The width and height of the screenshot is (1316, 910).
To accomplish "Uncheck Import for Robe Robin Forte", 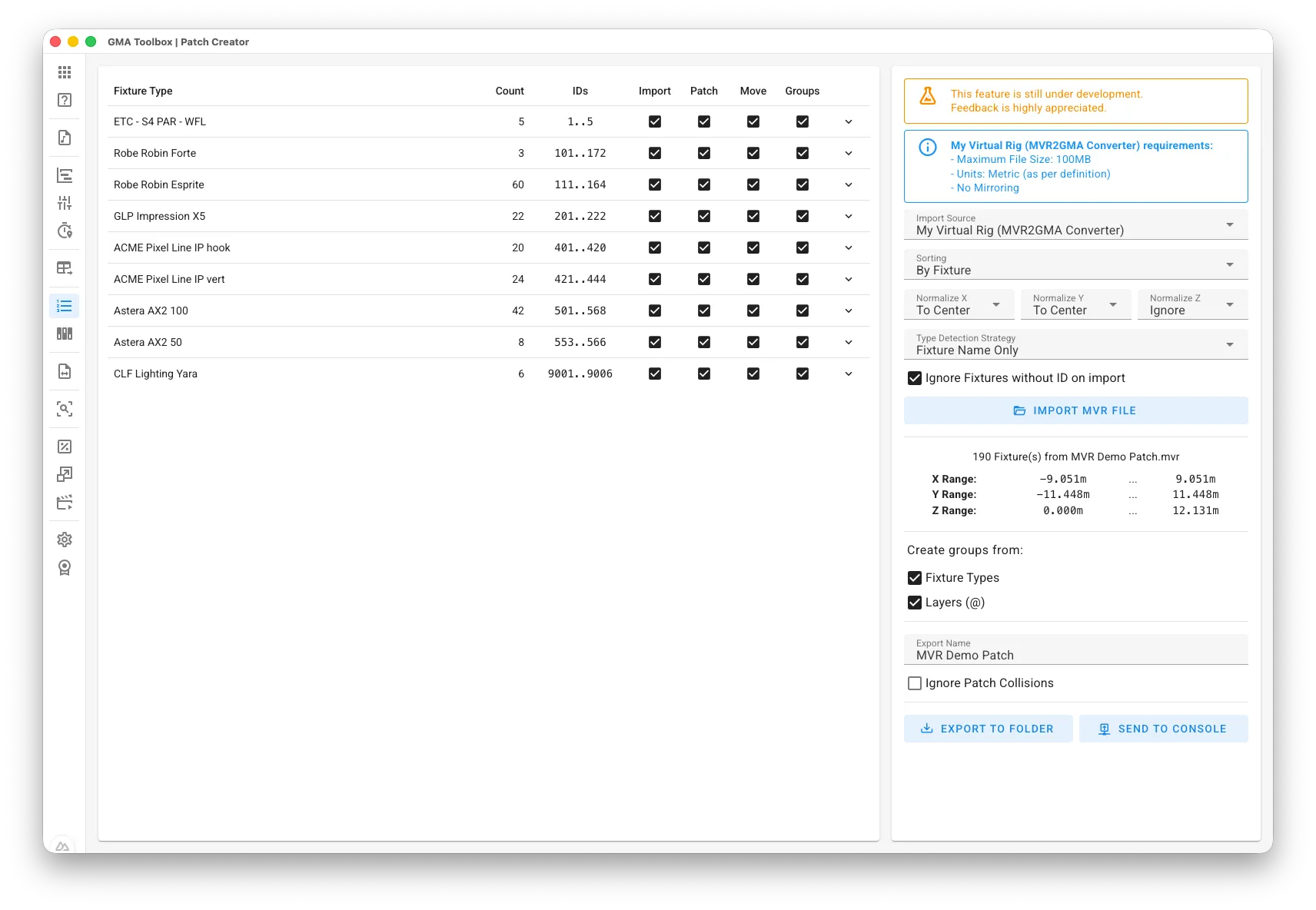I will 654,153.
